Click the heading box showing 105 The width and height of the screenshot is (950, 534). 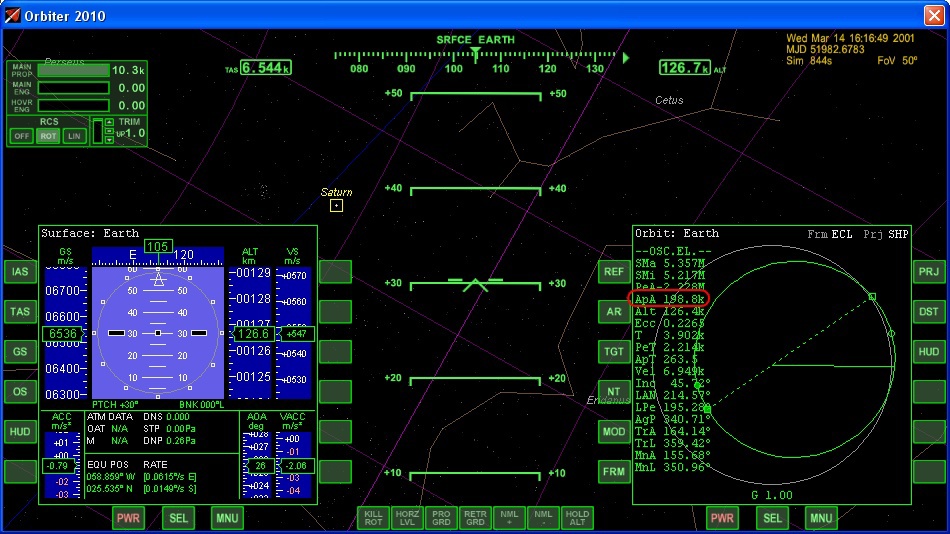(158, 246)
